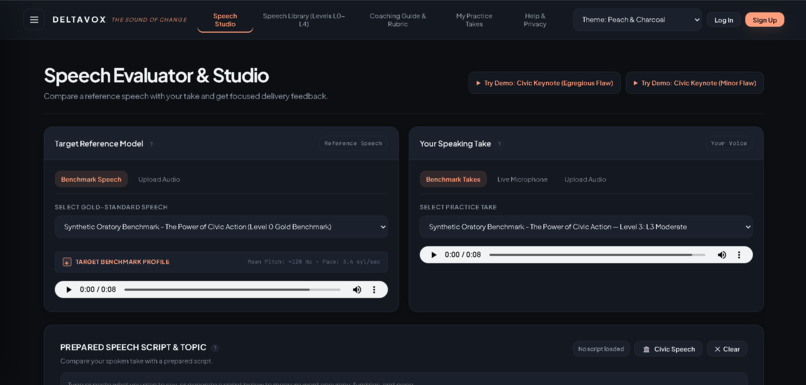
Task: Go to the Speech Studio tab
Action: click(x=225, y=20)
